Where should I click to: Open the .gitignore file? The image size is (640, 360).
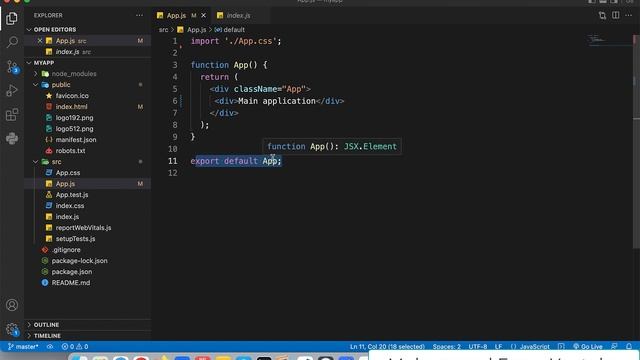click(x=66, y=250)
